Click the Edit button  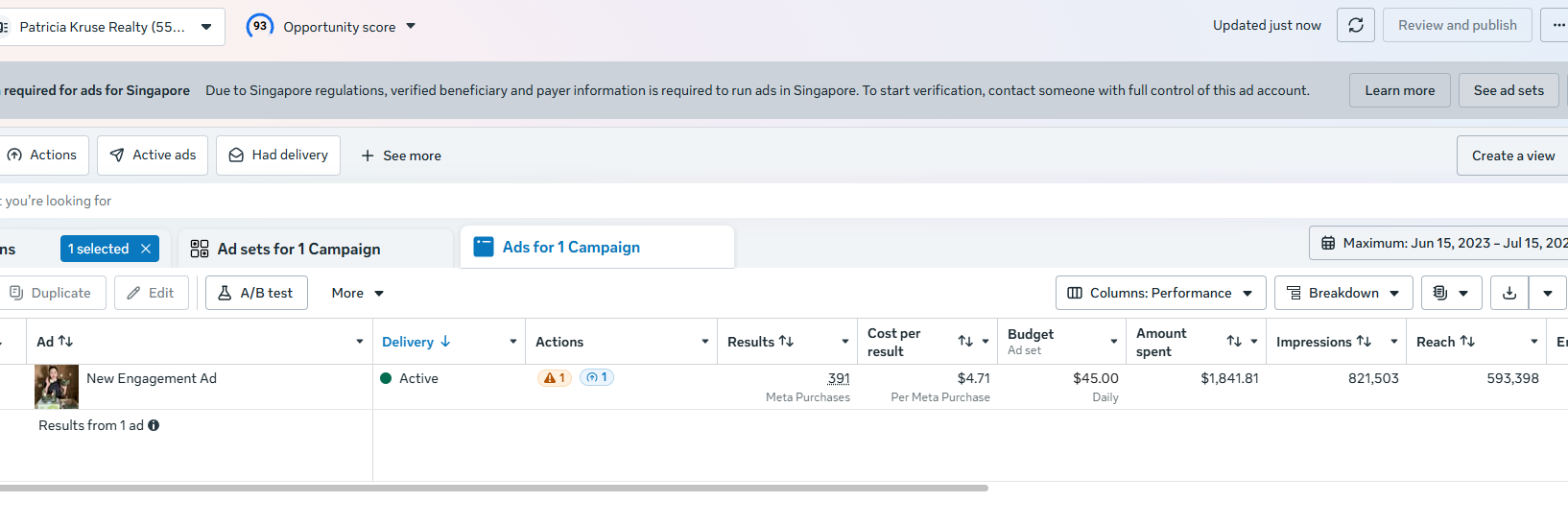[151, 293]
